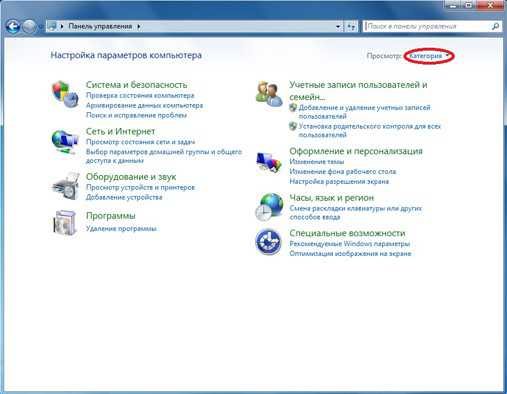Click the Оформление и персонализация monitor icon
The width and height of the screenshot is (507, 394).
269,163
